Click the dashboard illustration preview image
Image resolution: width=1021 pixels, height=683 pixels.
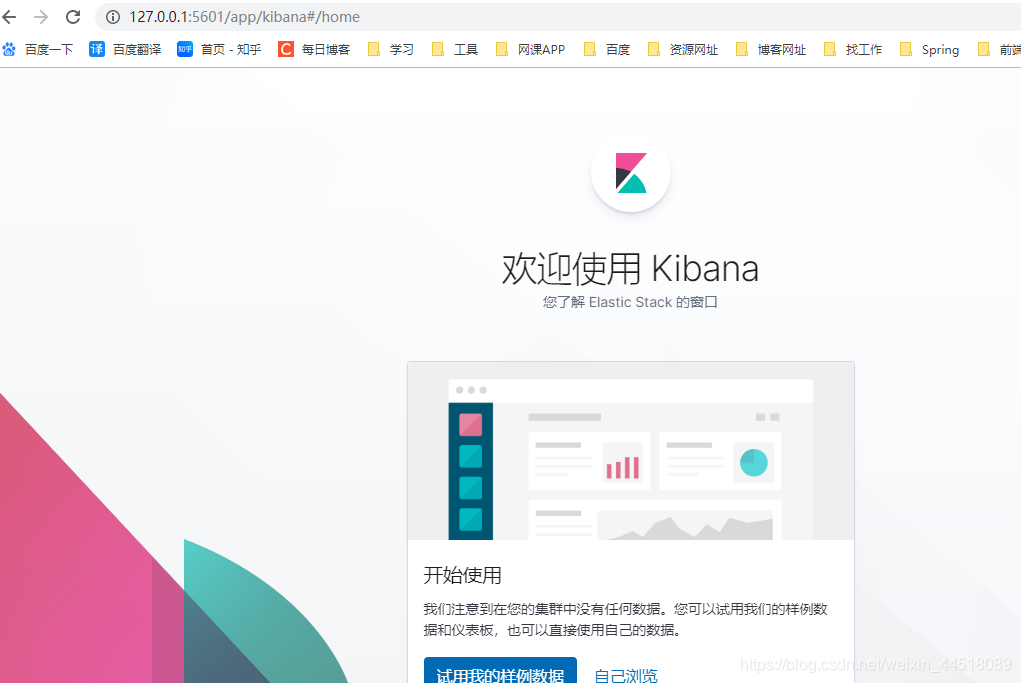tap(631, 451)
